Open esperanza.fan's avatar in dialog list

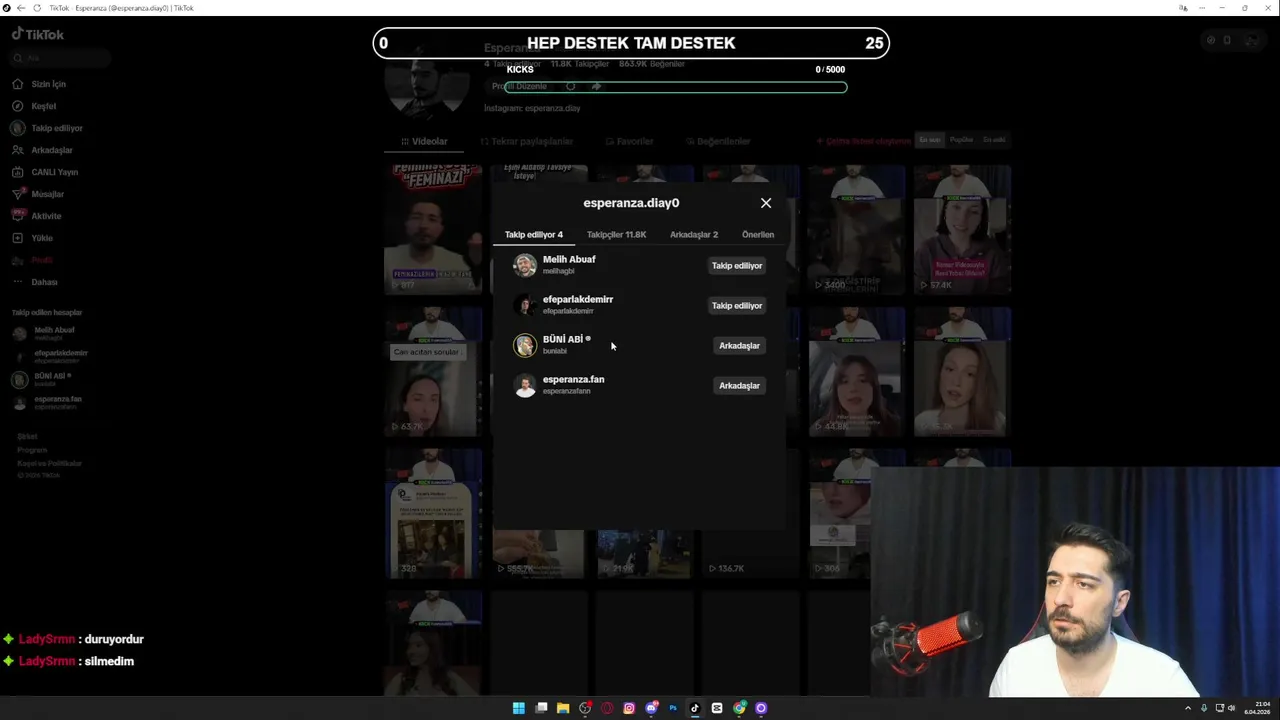(x=525, y=385)
